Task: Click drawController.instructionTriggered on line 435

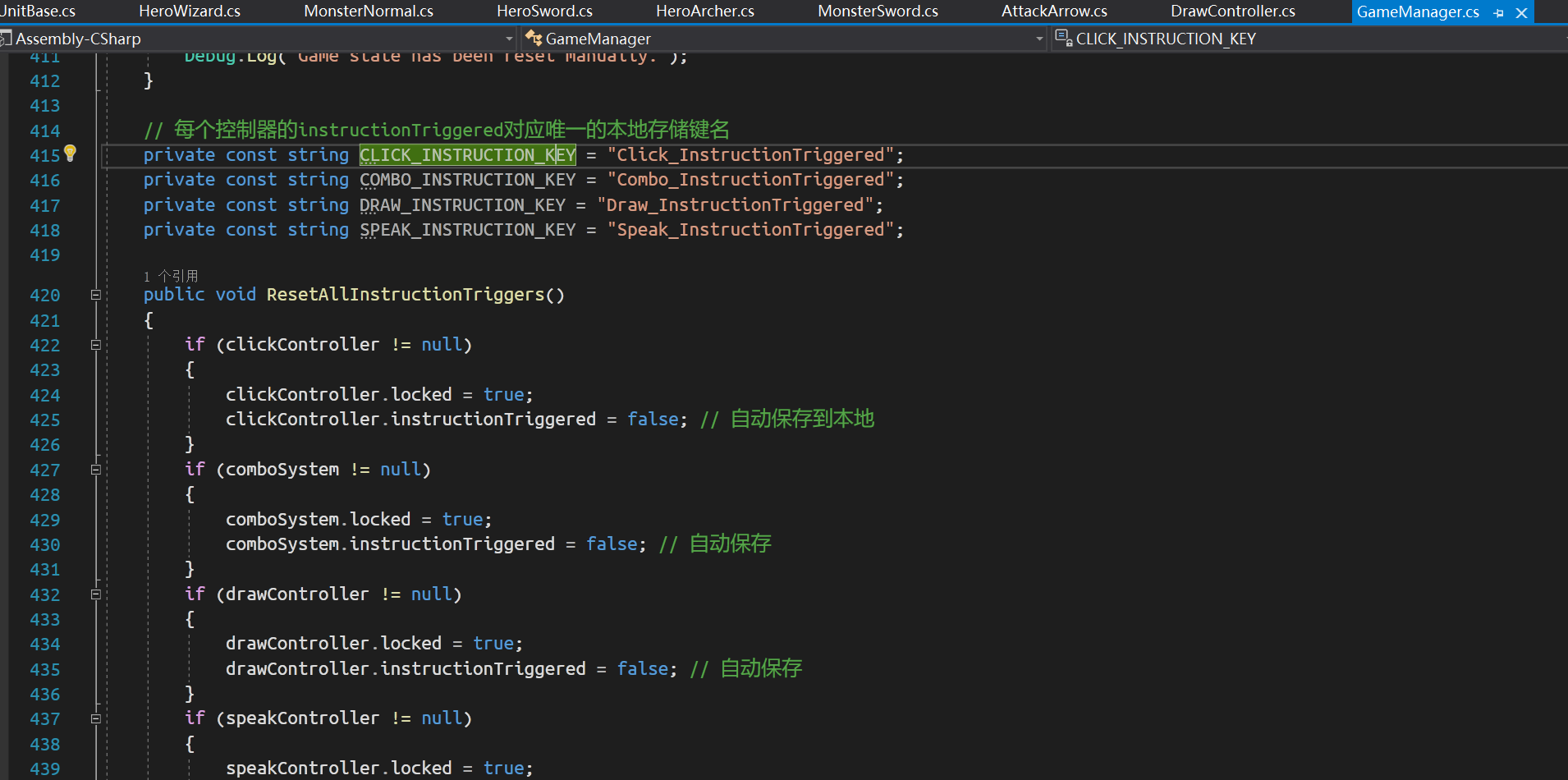Action: 406,669
